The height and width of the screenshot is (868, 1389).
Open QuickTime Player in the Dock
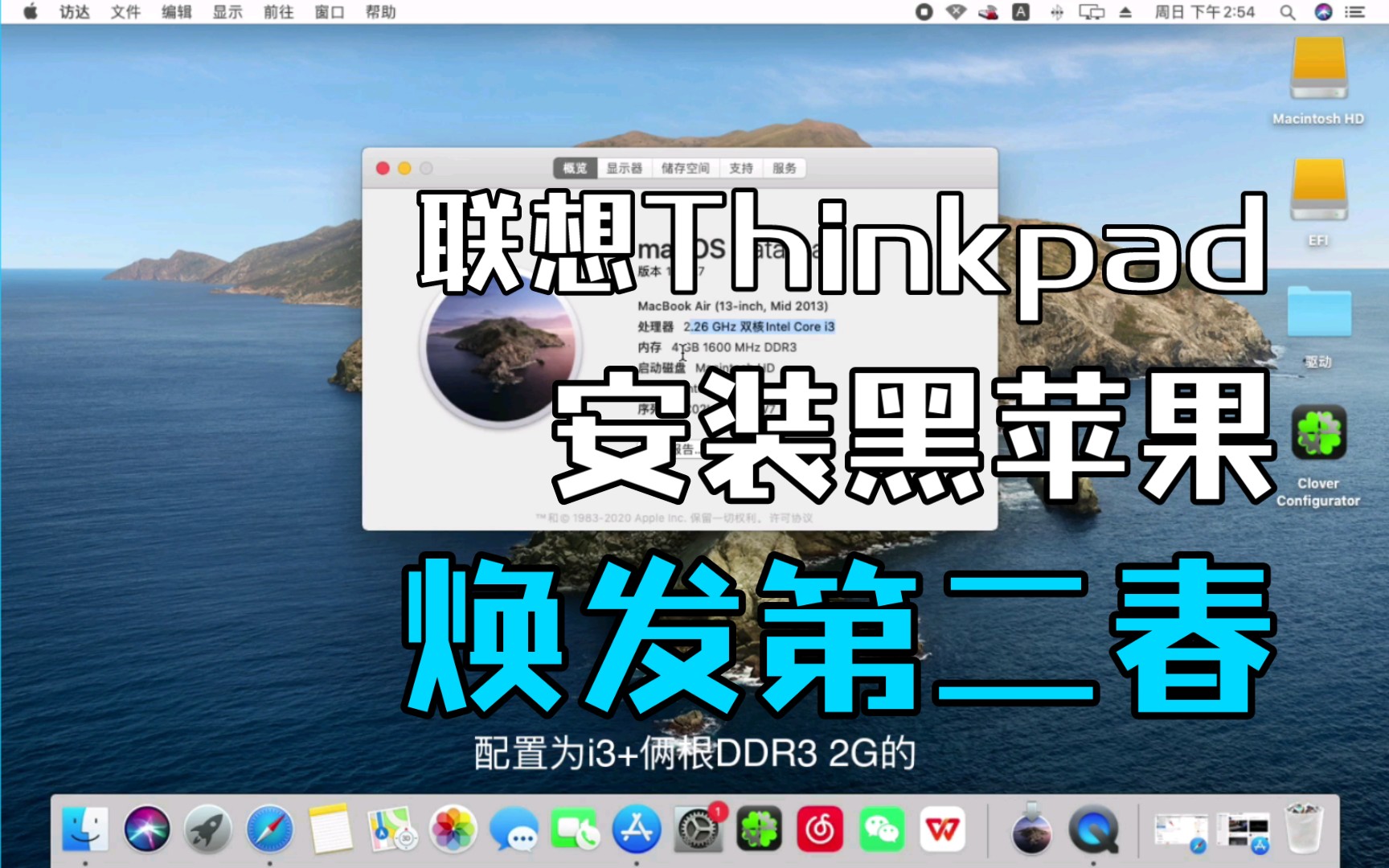pos(1093,829)
